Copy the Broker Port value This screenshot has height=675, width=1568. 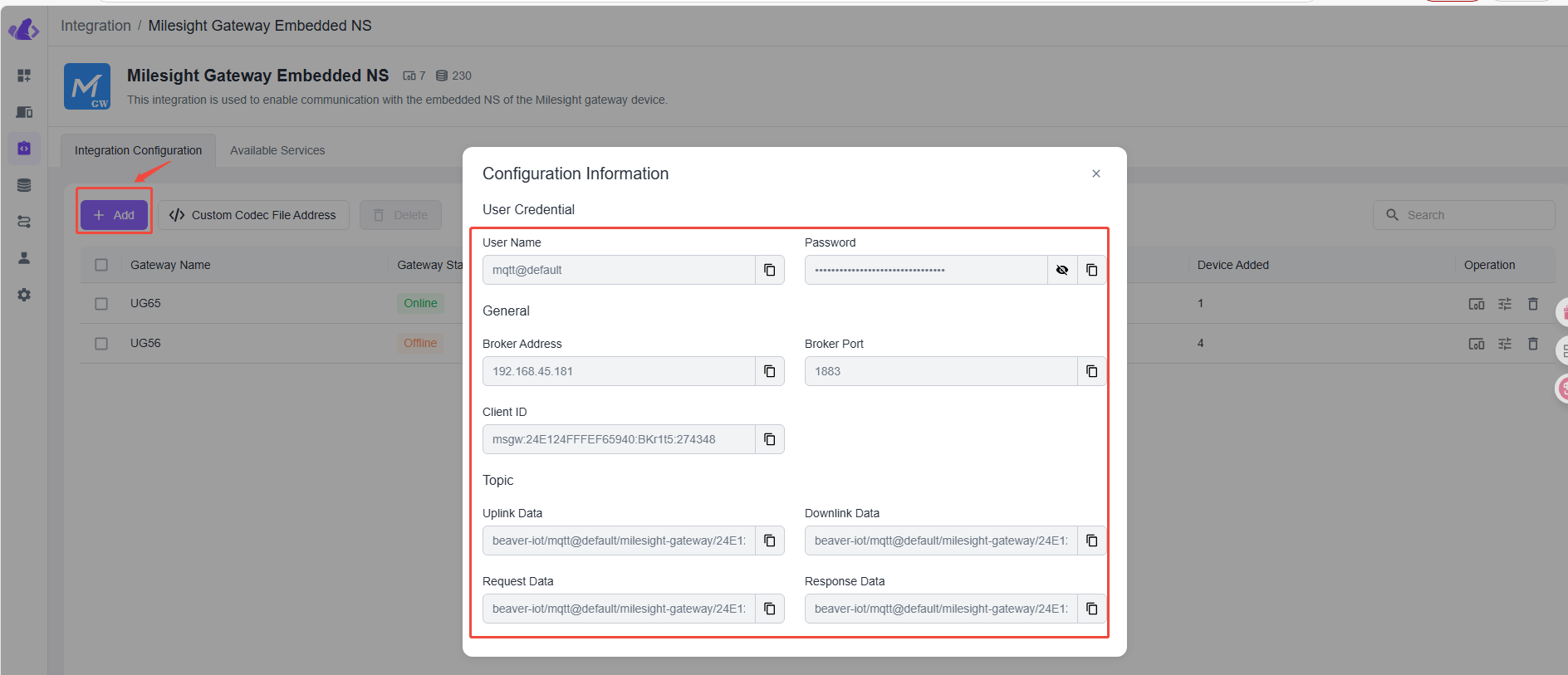1092,371
